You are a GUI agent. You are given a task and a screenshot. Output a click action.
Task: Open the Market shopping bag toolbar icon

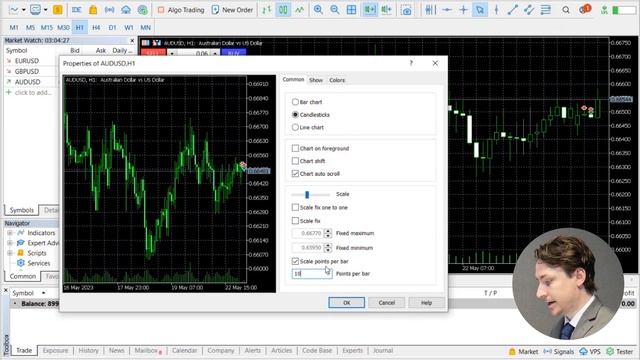pos(93,9)
